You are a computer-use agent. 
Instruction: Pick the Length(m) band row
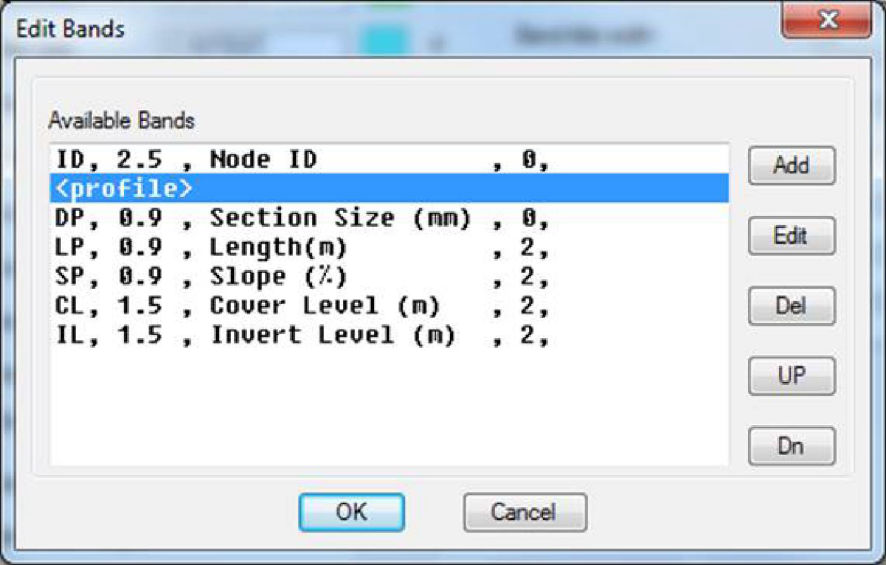click(x=300, y=247)
